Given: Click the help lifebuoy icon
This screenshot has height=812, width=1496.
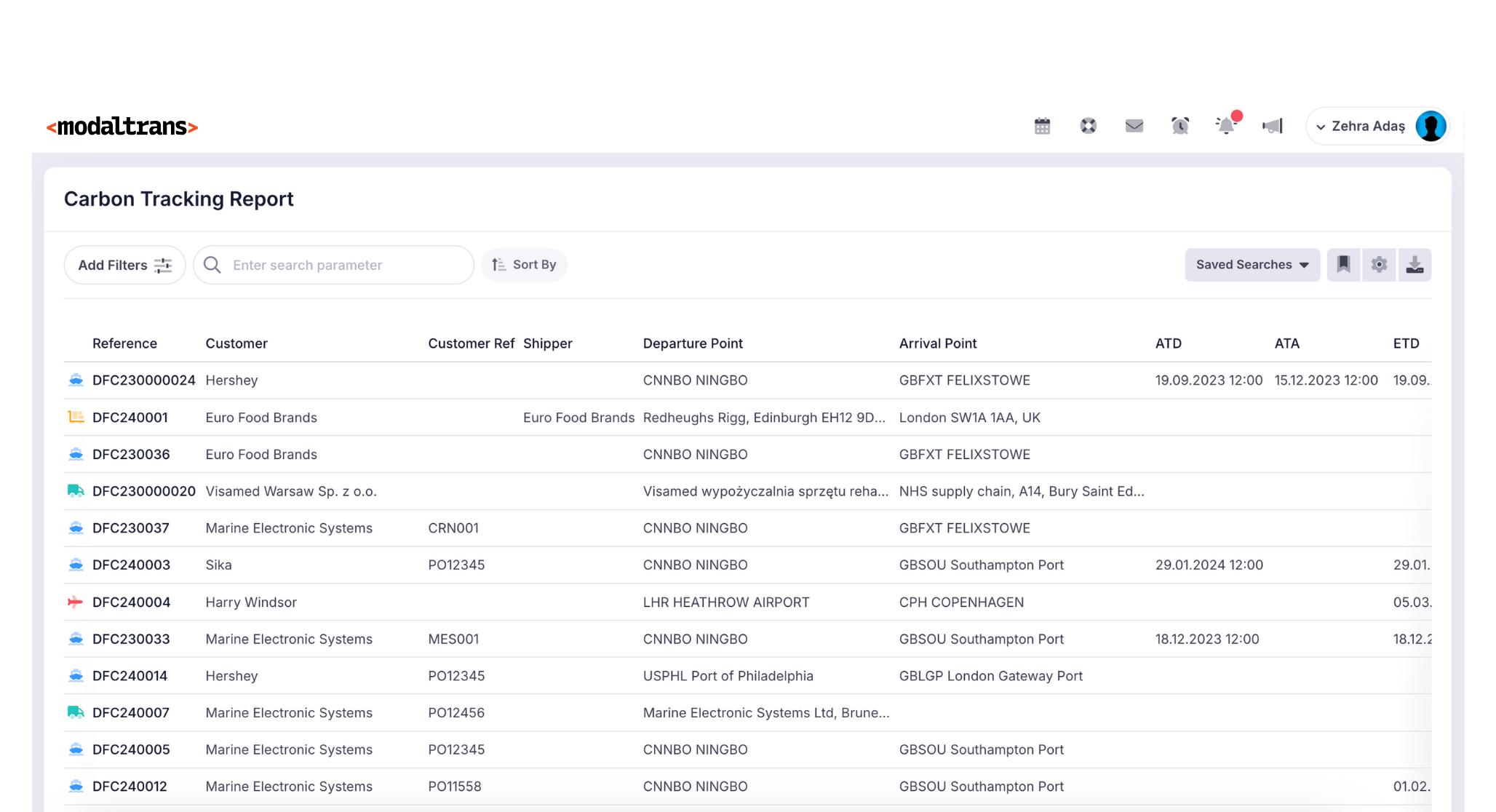Looking at the screenshot, I should click(x=1088, y=125).
